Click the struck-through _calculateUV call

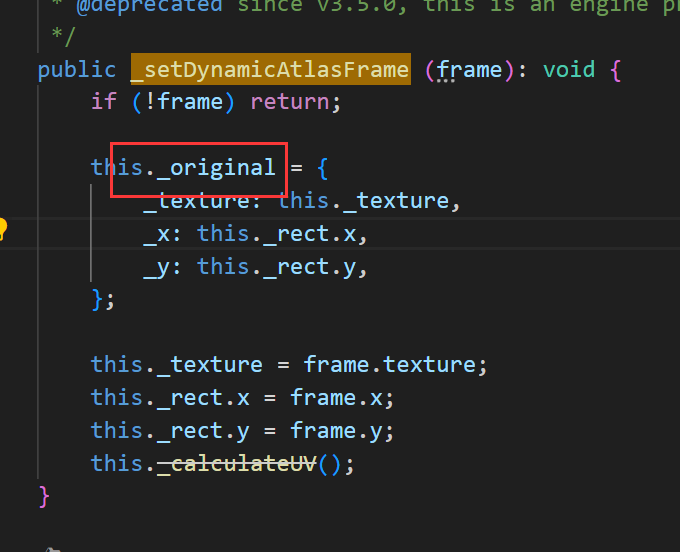pyautogui.click(x=243, y=463)
